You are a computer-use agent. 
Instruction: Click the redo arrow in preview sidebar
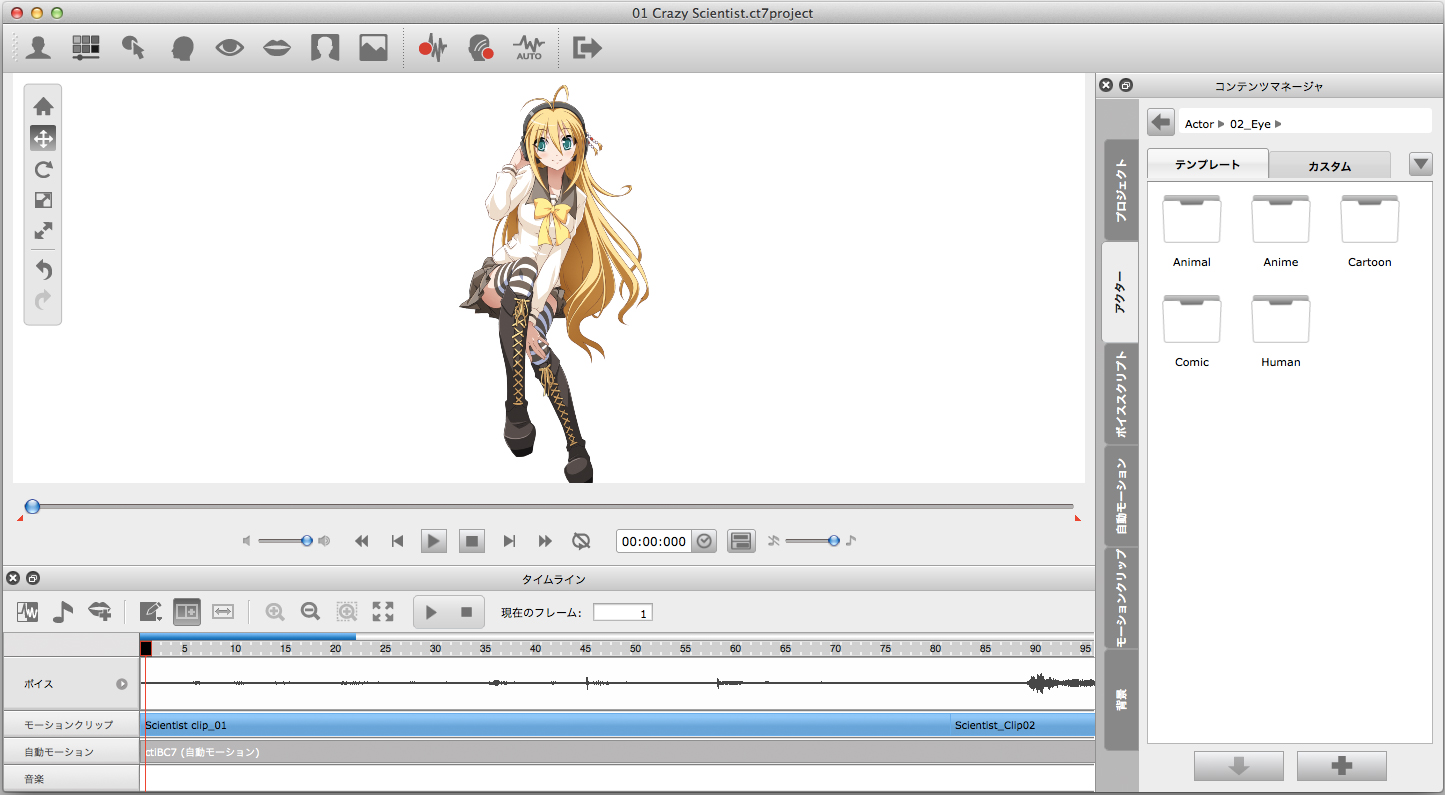click(x=43, y=300)
